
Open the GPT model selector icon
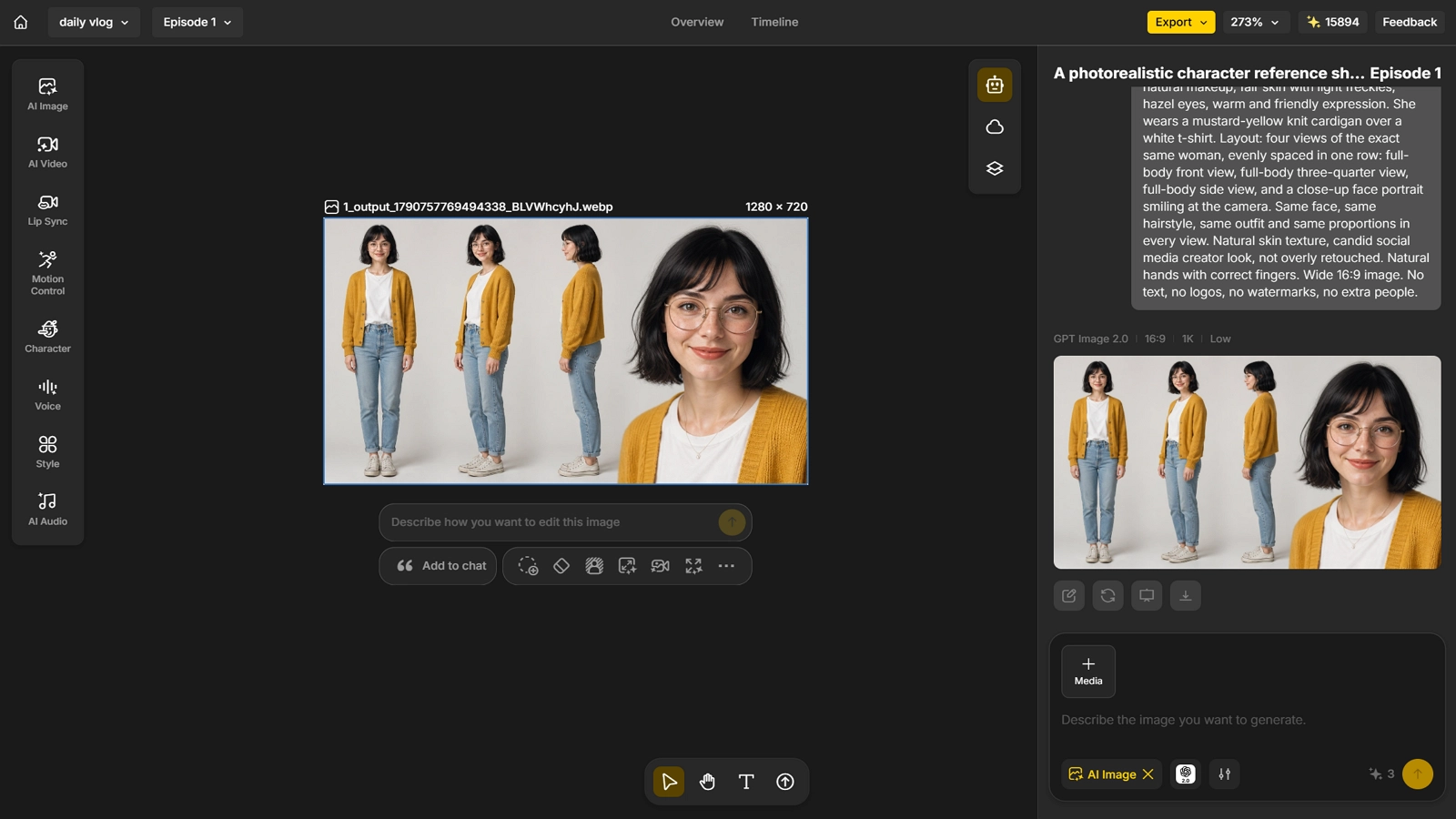(1186, 774)
